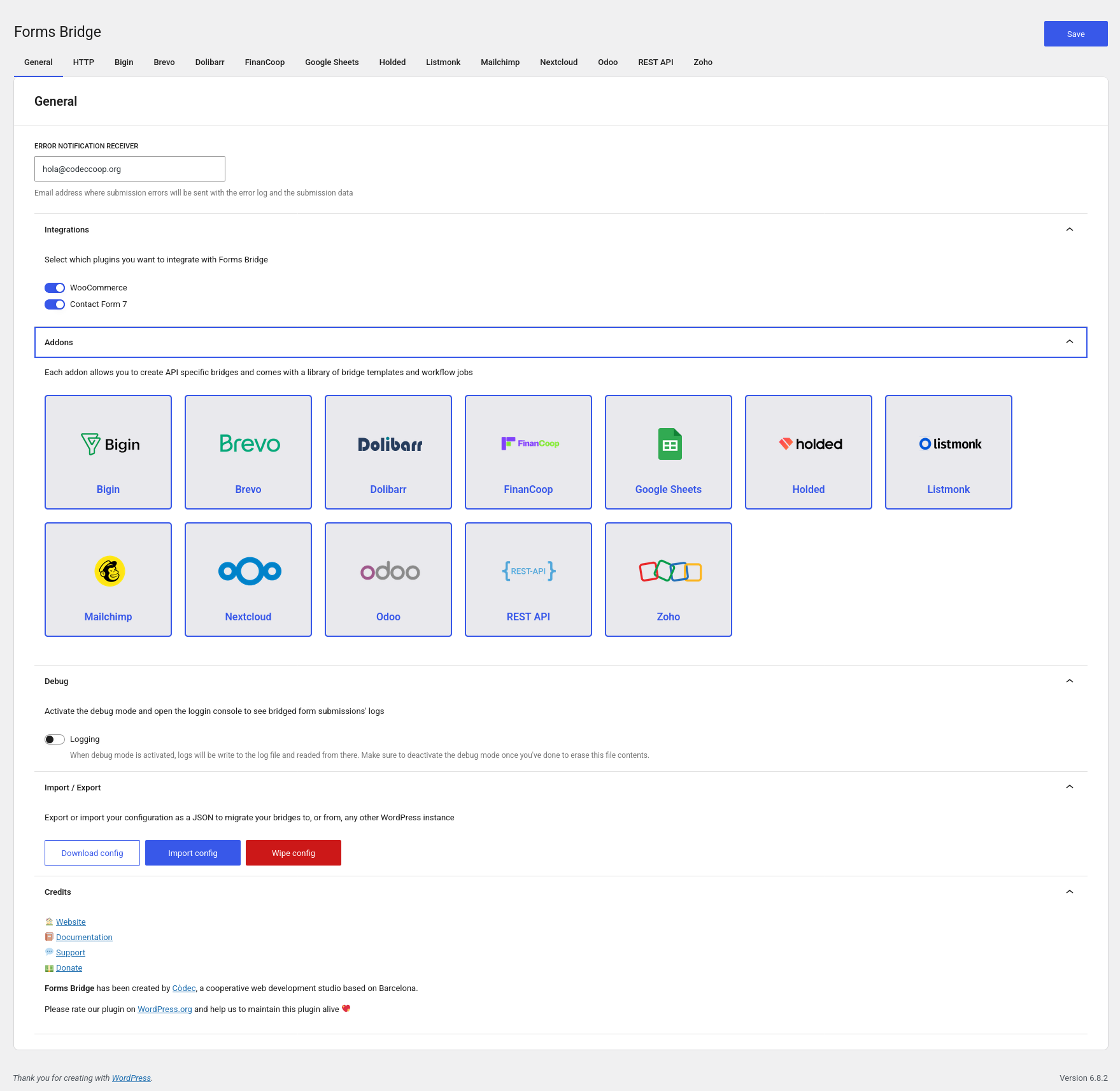Click the money icon beside Donate

pyautogui.click(x=49, y=968)
